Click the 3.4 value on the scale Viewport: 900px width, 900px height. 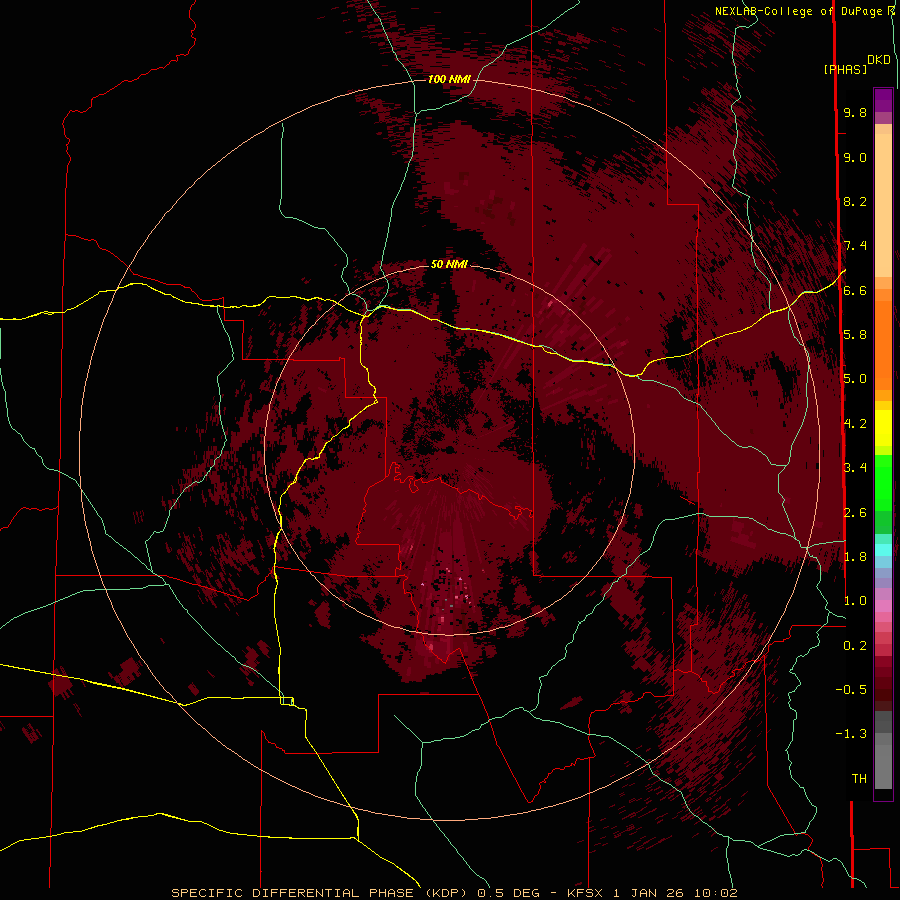click(x=855, y=468)
